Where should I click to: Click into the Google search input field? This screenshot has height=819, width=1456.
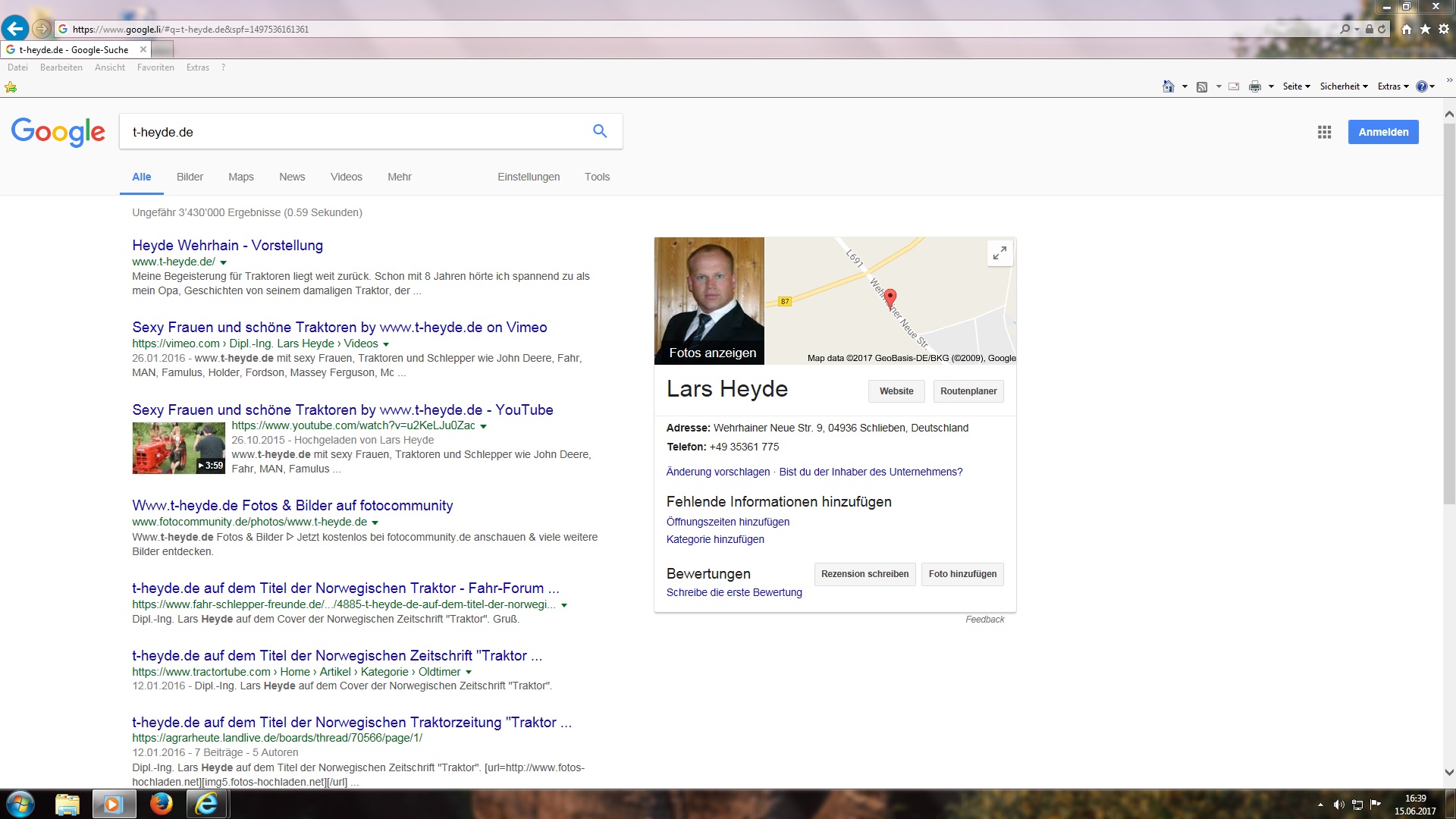tap(353, 132)
